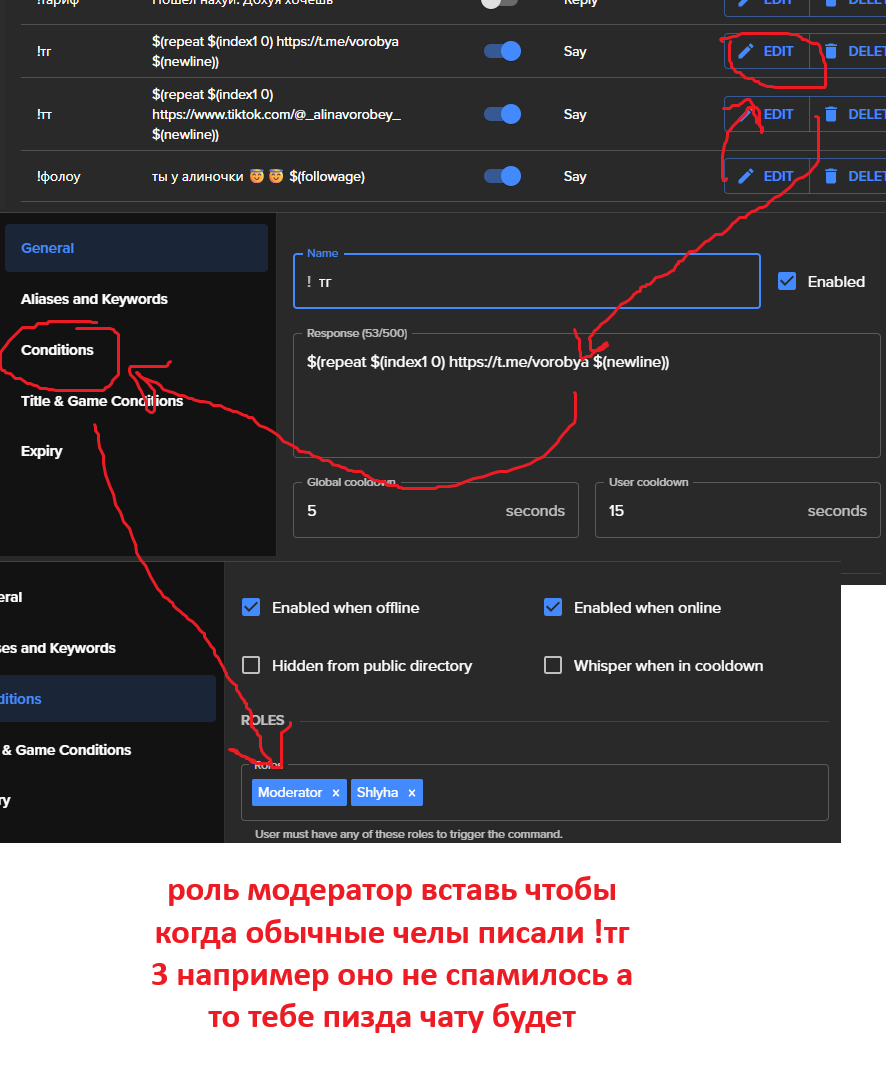Check Hidden from public directory

pos(251,665)
